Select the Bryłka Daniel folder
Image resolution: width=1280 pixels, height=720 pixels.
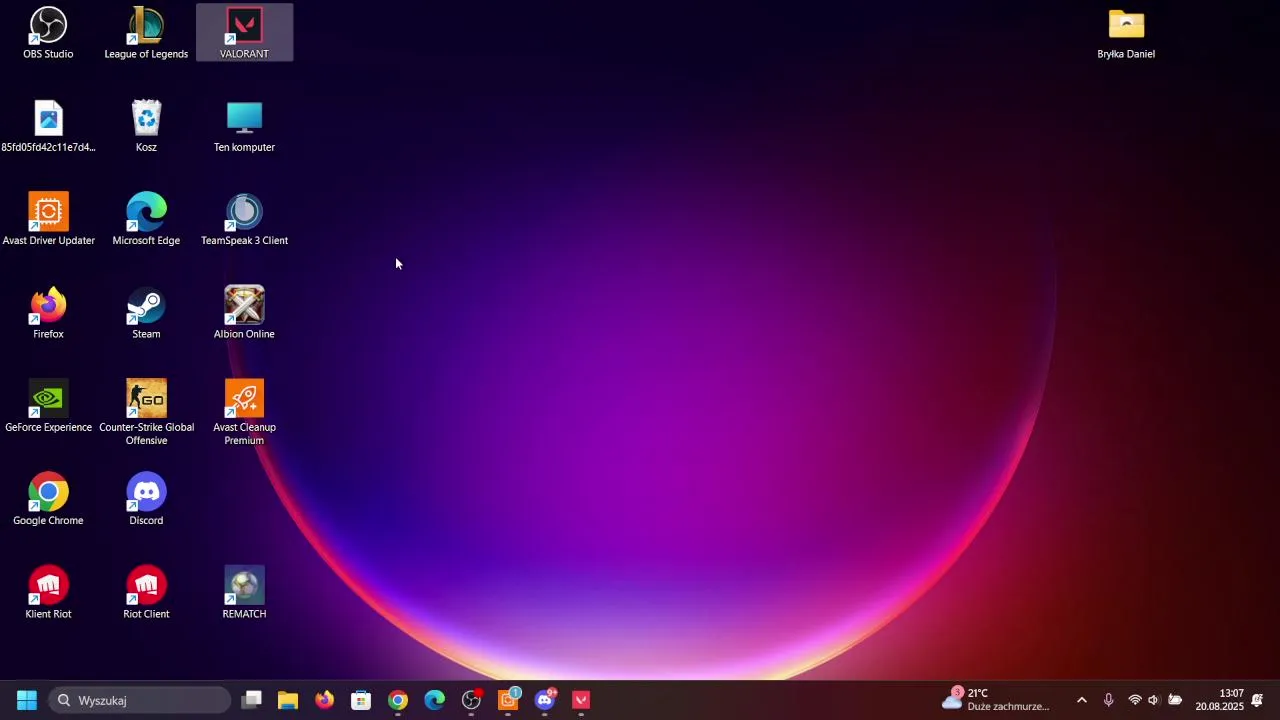[1126, 33]
